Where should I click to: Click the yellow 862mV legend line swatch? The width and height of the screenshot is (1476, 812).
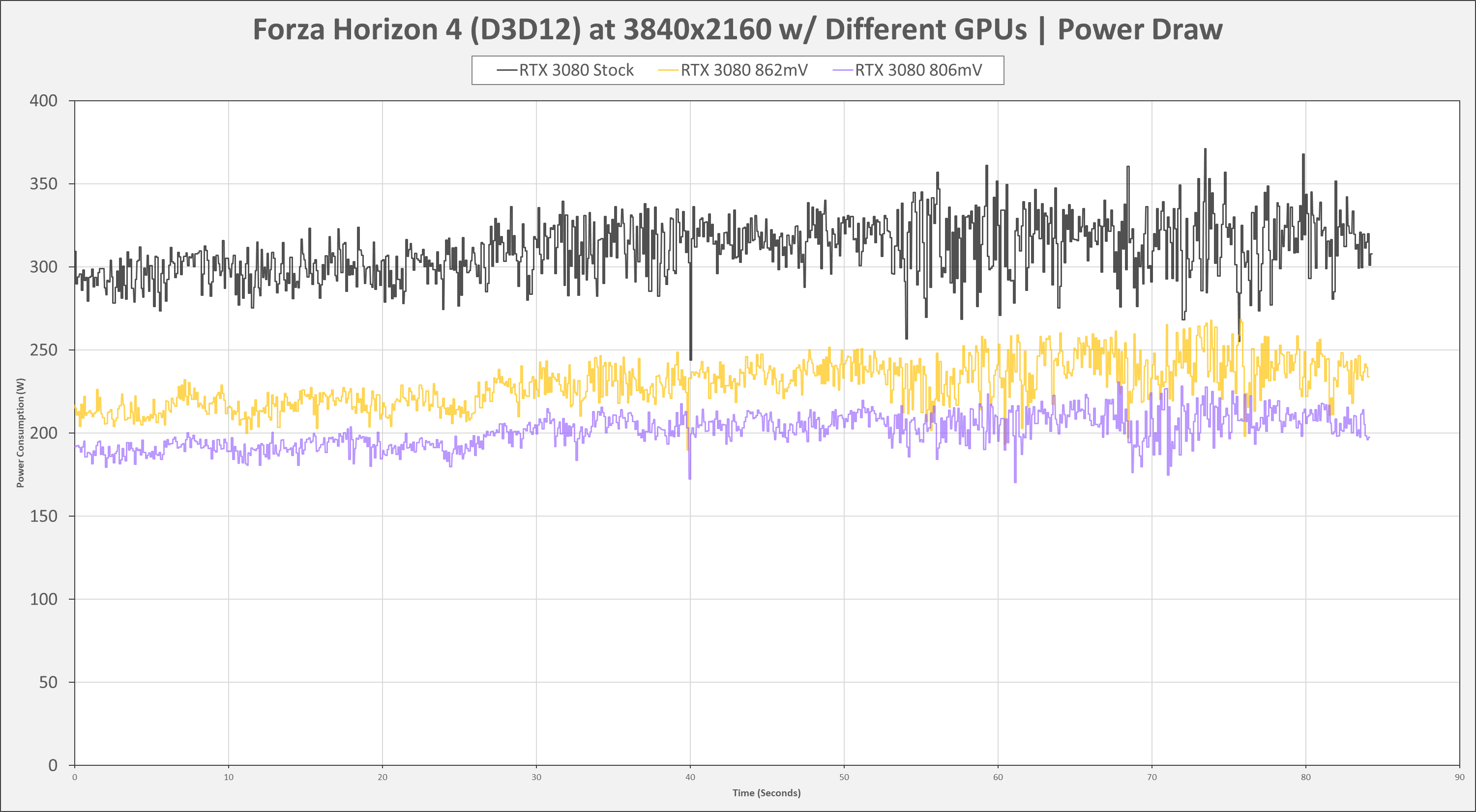point(668,70)
